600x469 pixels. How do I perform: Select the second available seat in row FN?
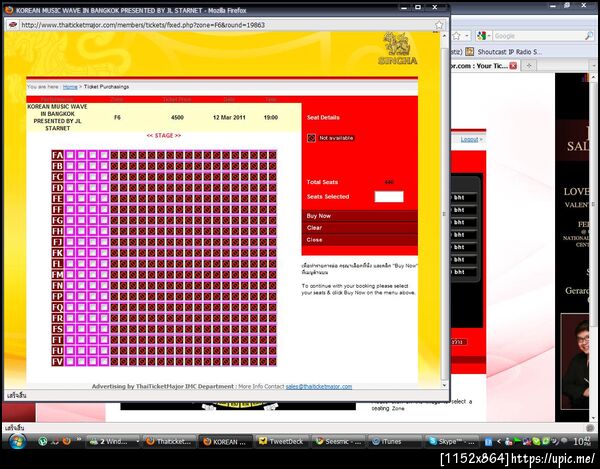point(81,285)
